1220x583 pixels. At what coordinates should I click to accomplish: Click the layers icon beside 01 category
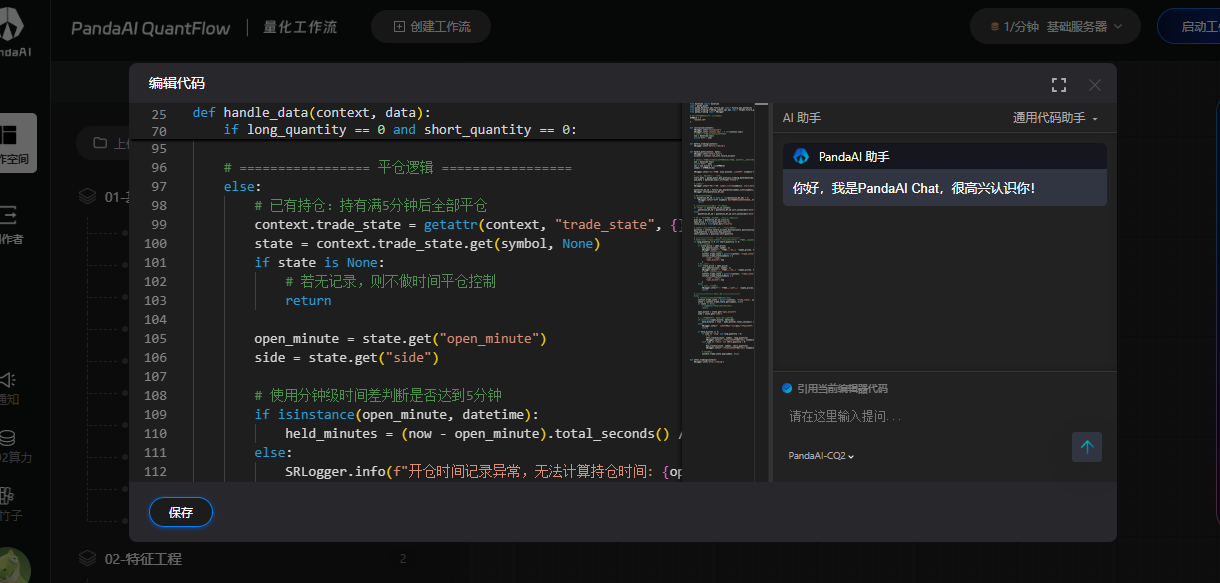pos(88,197)
